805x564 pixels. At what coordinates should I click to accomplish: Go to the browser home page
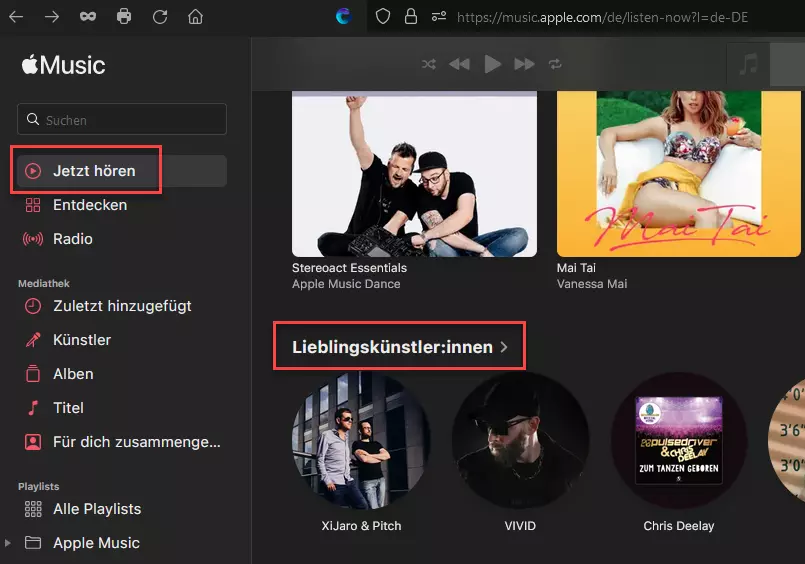(195, 17)
